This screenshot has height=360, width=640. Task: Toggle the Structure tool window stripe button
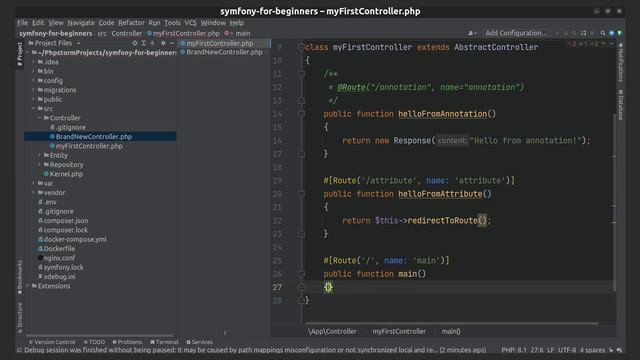[20, 318]
